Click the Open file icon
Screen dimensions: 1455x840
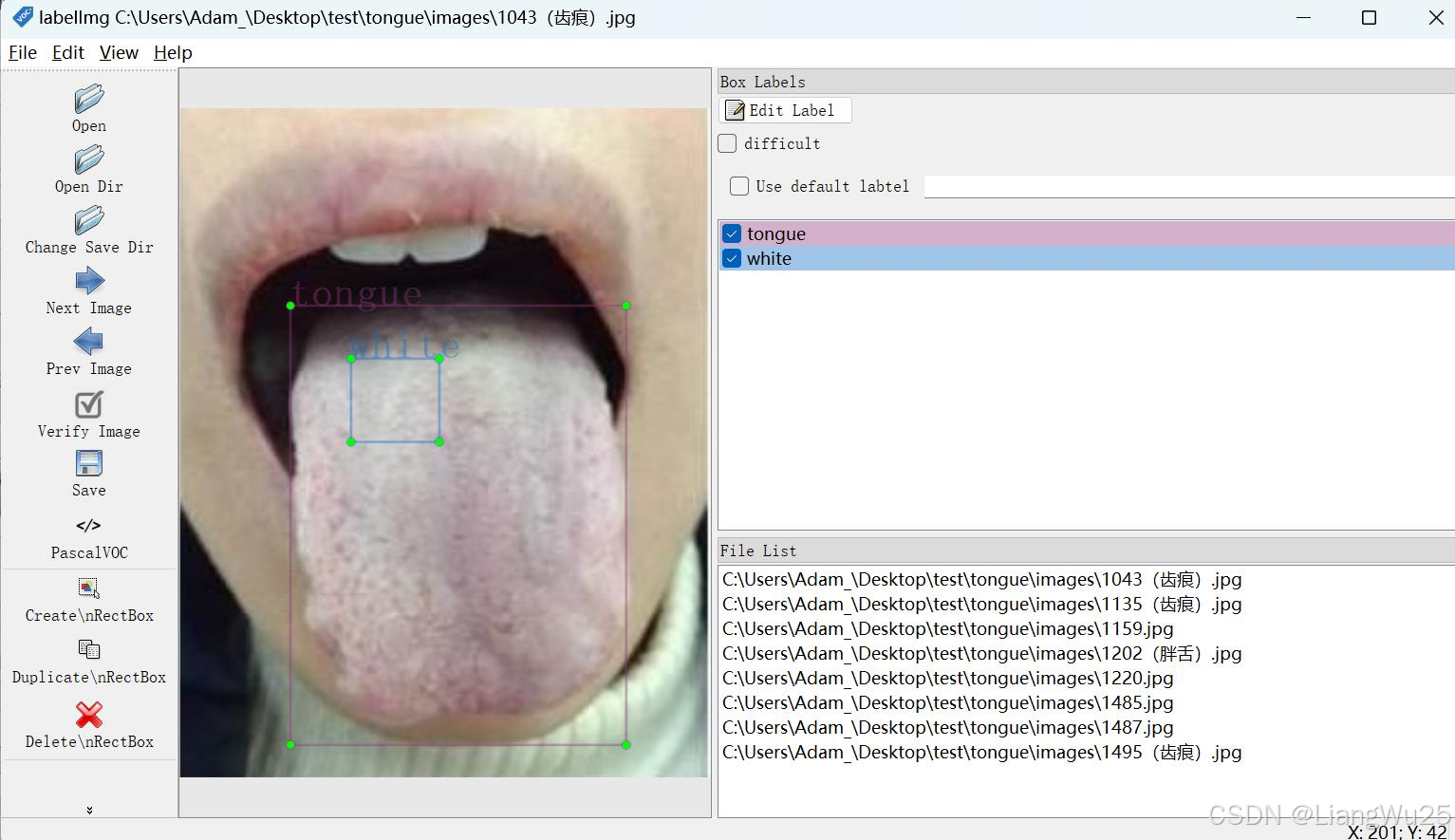tap(89, 99)
